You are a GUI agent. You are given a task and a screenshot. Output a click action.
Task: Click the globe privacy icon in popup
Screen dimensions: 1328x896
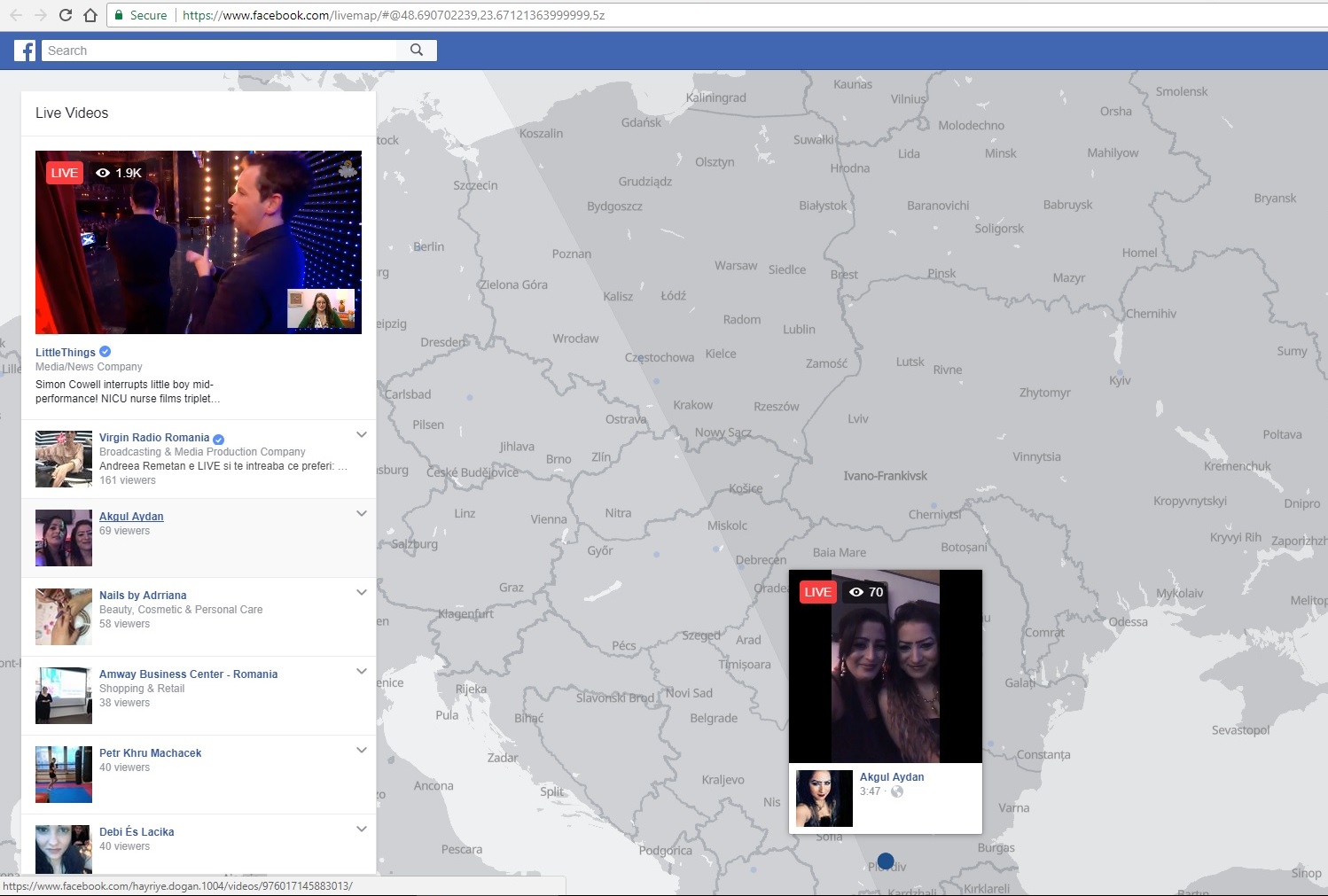pos(897,791)
